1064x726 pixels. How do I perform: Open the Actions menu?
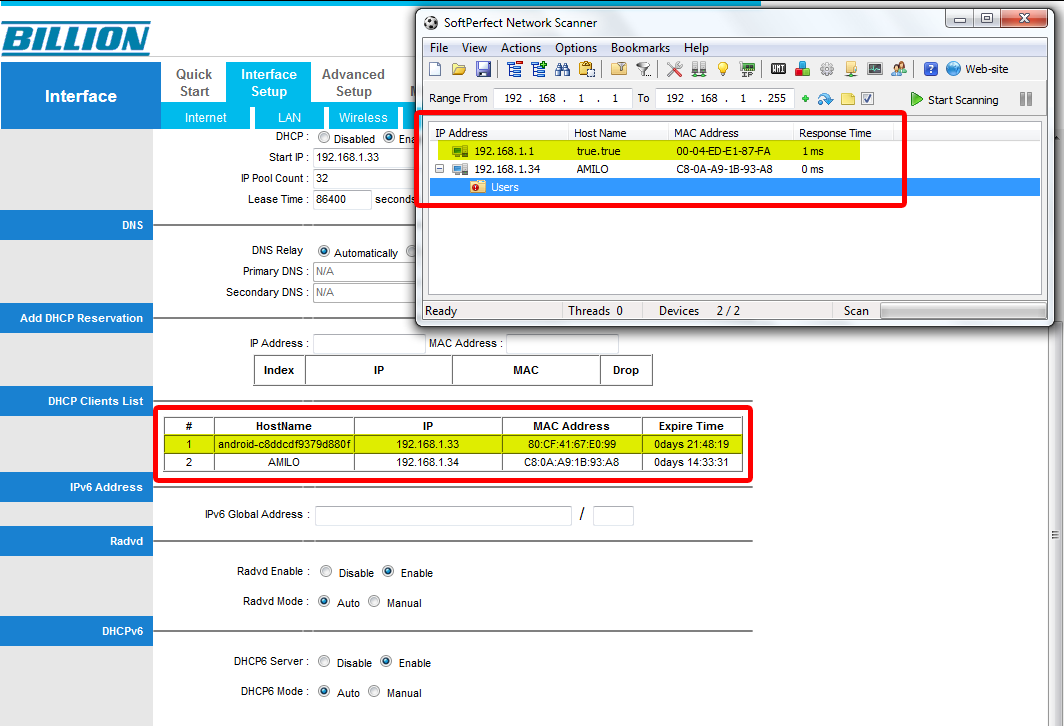(520, 47)
